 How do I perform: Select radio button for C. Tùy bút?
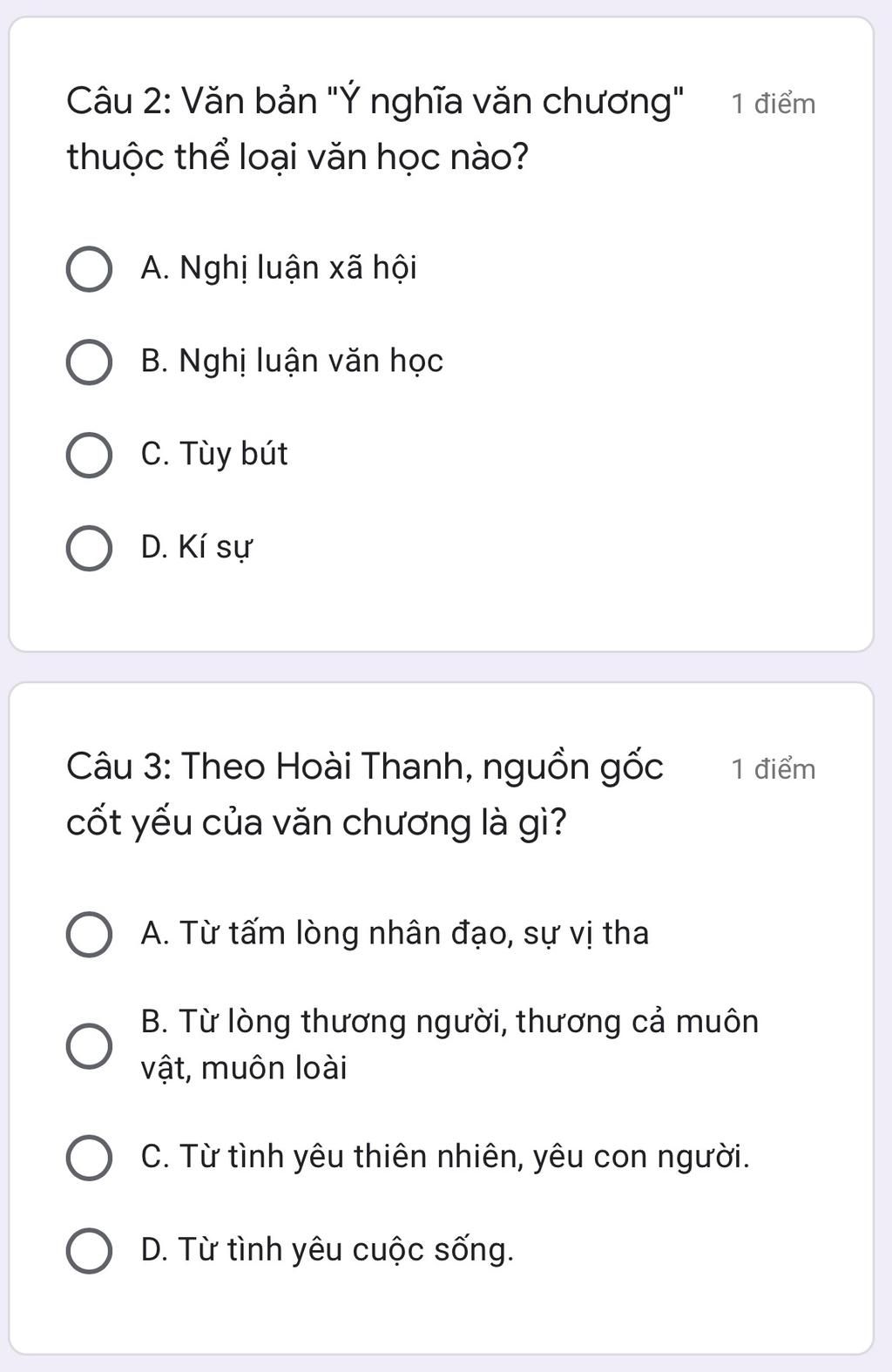pyautogui.click(x=89, y=456)
